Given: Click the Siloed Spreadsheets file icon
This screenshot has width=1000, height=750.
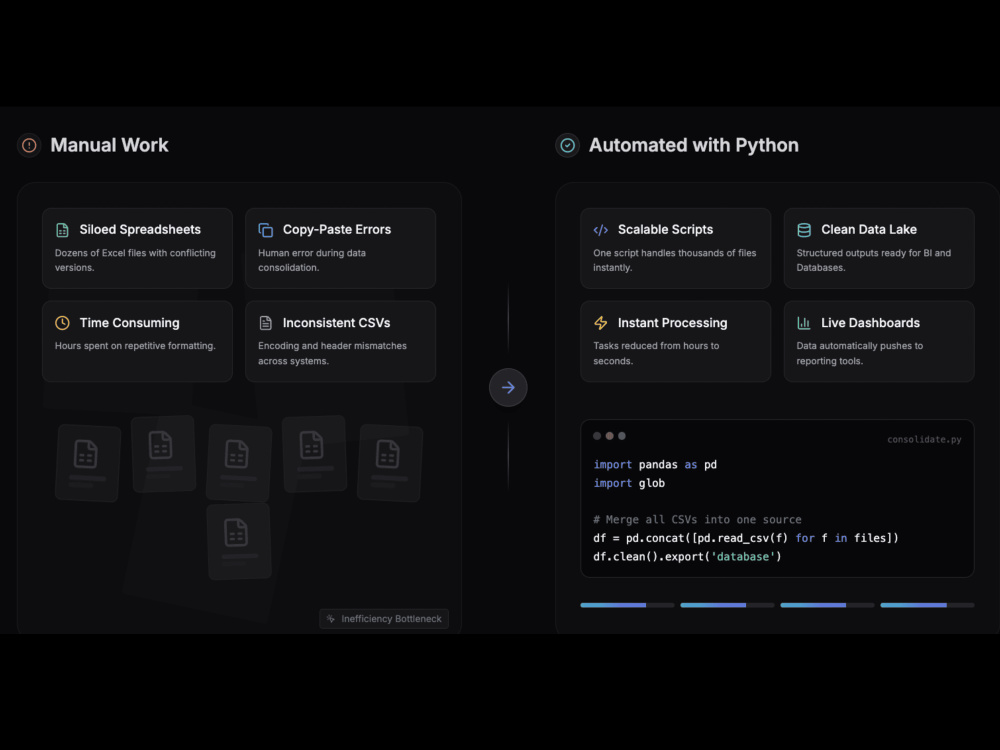Looking at the screenshot, I should pyautogui.click(x=62, y=230).
